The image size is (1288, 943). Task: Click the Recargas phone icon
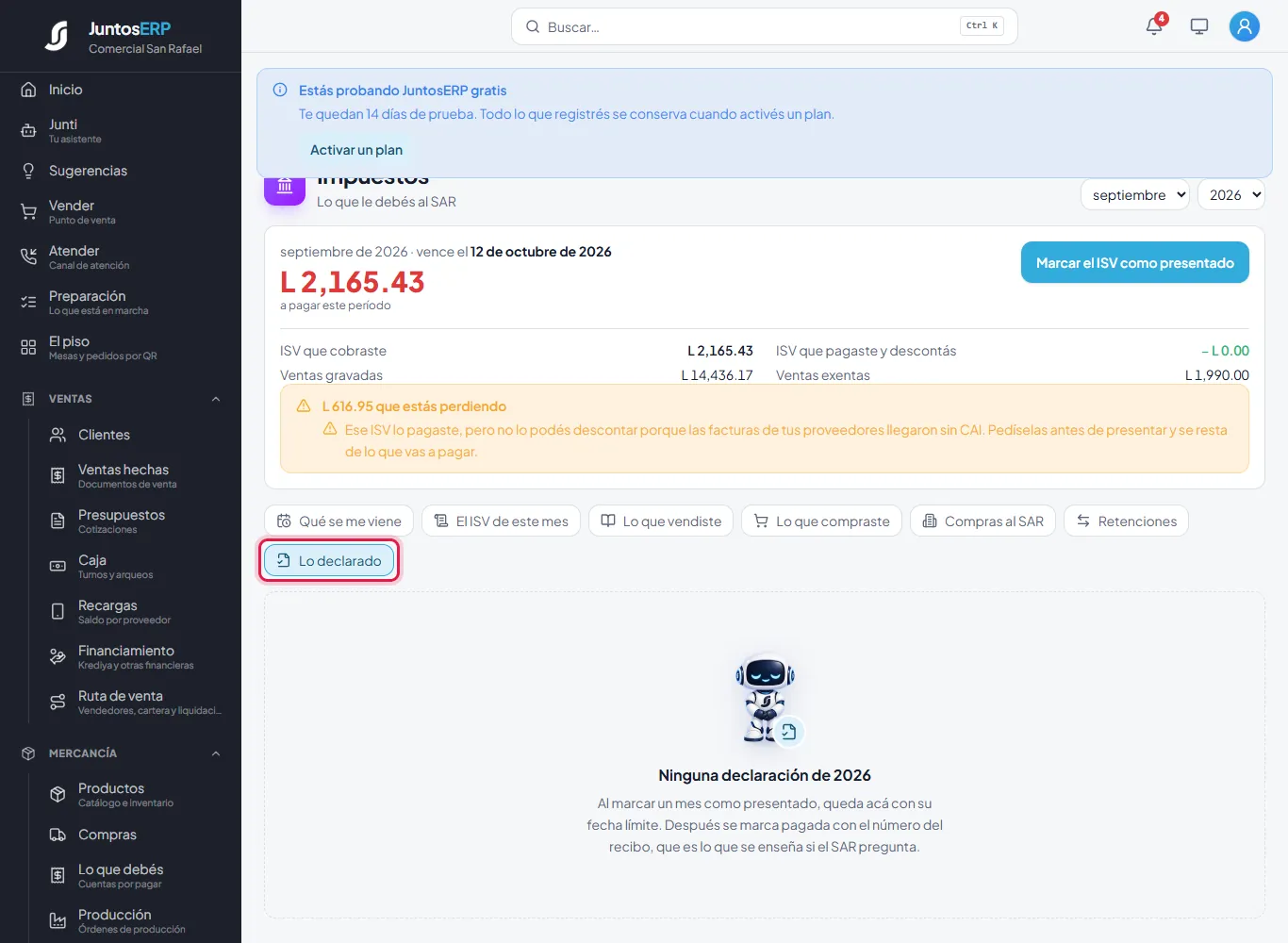coord(58,612)
